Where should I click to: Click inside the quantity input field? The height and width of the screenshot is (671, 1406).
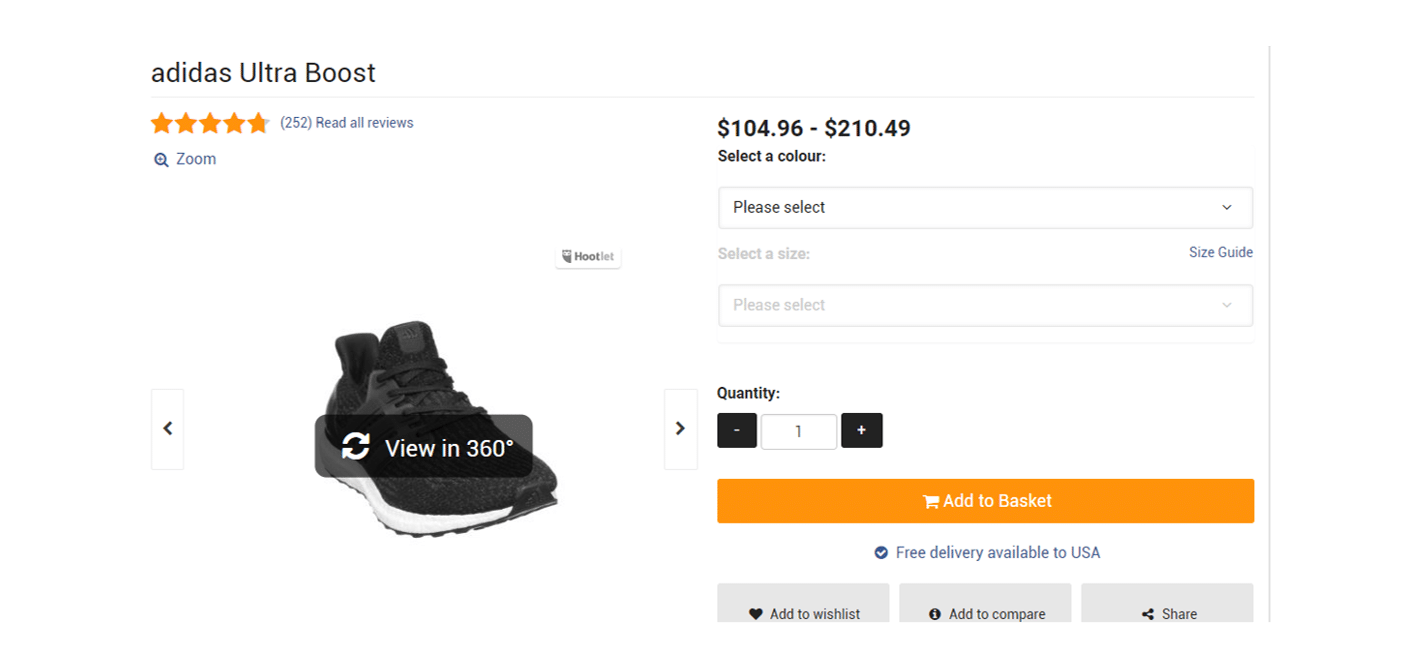coord(798,430)
